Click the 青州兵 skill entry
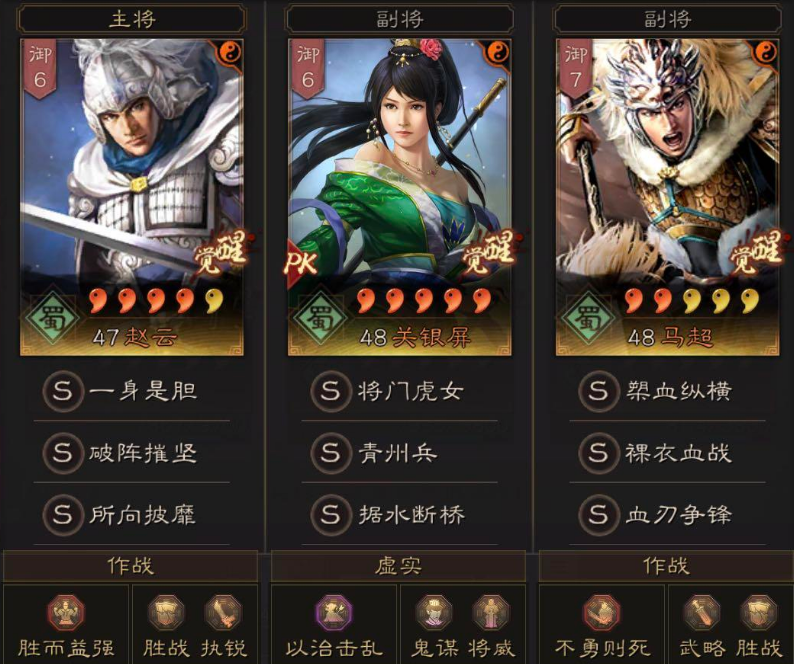Image resolution: width=794 pixels, height=664 pixels. point(400,453)
